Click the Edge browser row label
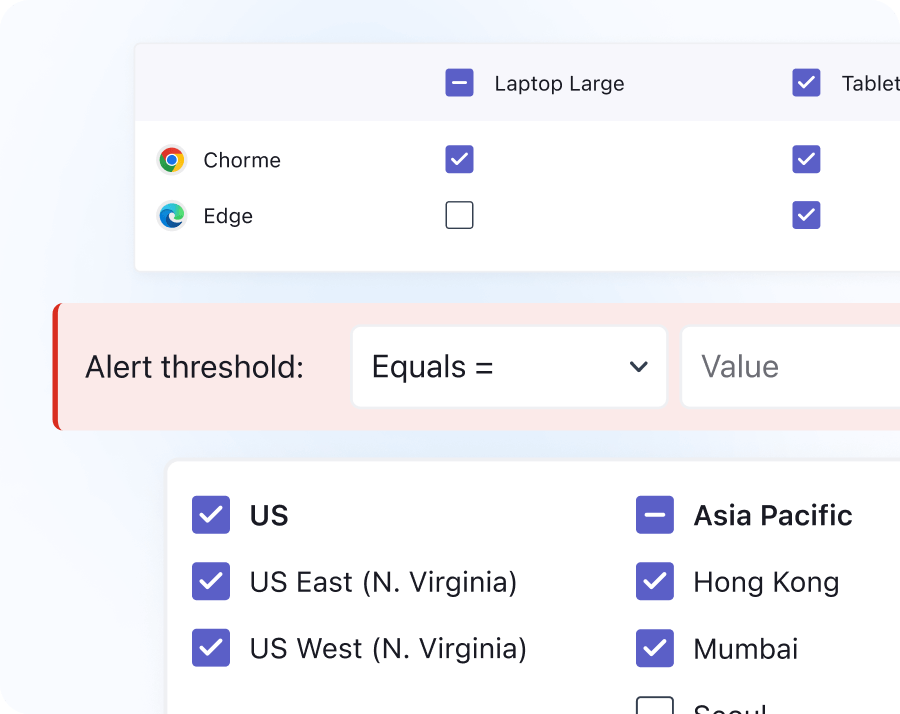Viewport: 900px width, 714px height. (x=228, y=216)
